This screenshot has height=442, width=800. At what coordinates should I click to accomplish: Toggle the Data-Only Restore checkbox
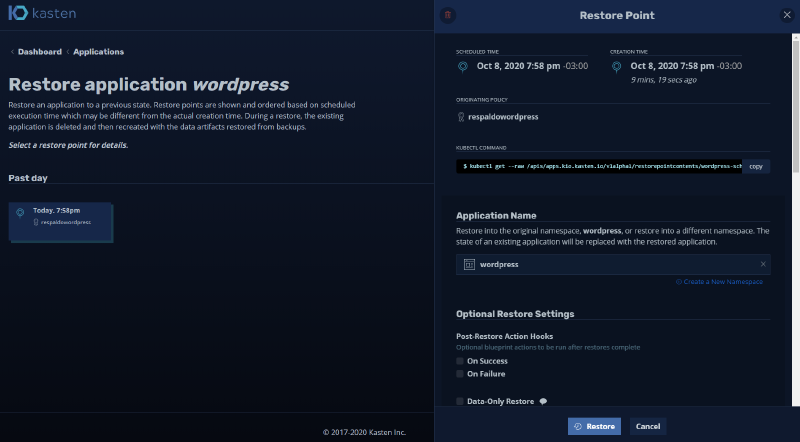[460, 401]
